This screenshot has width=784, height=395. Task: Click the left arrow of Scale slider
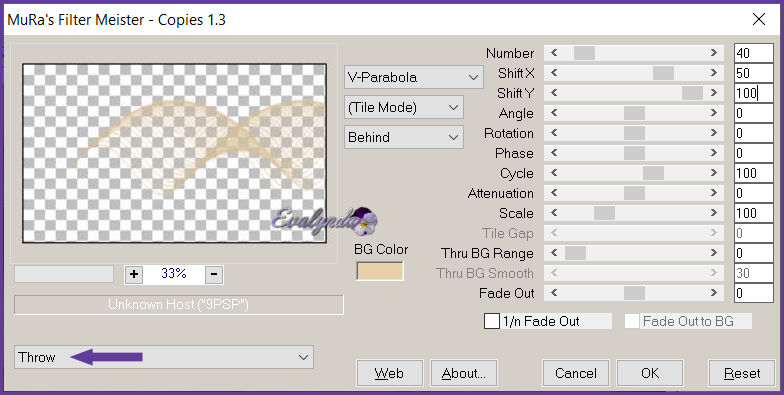pyautogui.click(x=554, y=213)
